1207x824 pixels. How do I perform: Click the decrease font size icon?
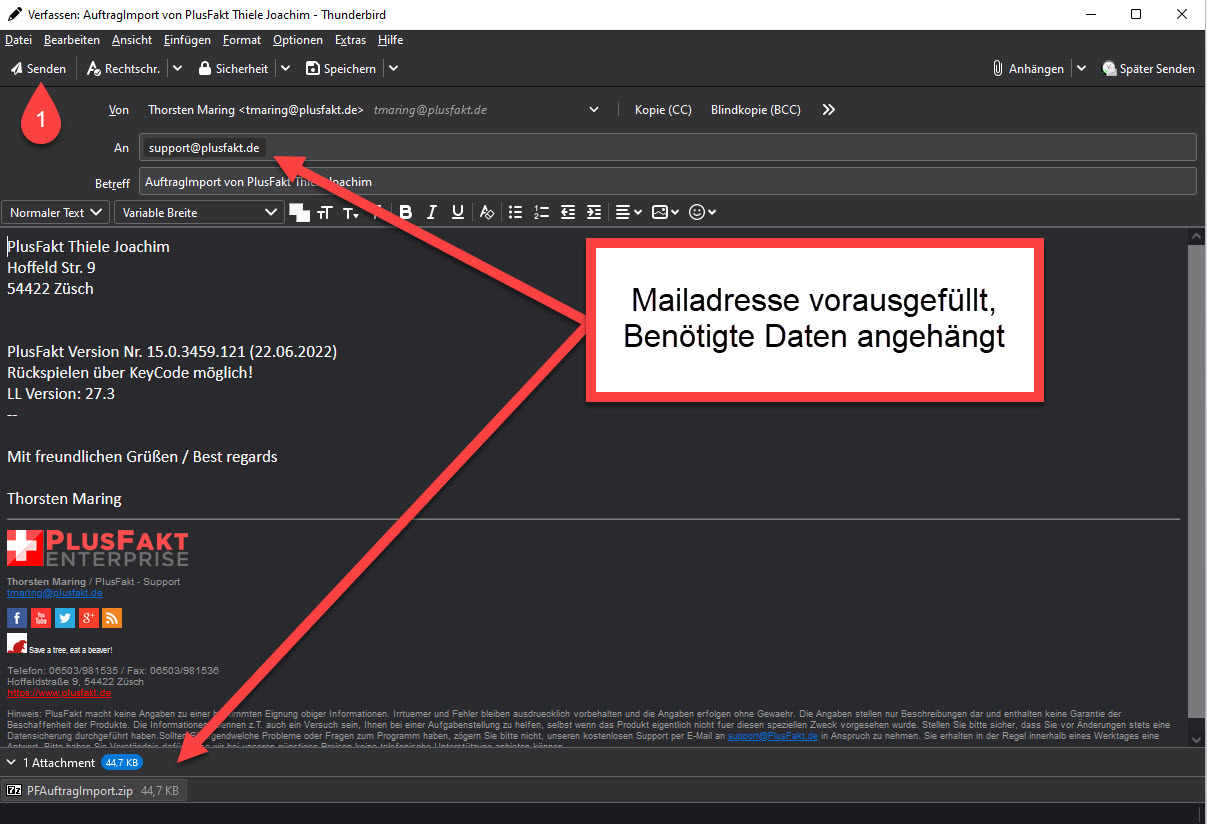click(x=350, y=212)
